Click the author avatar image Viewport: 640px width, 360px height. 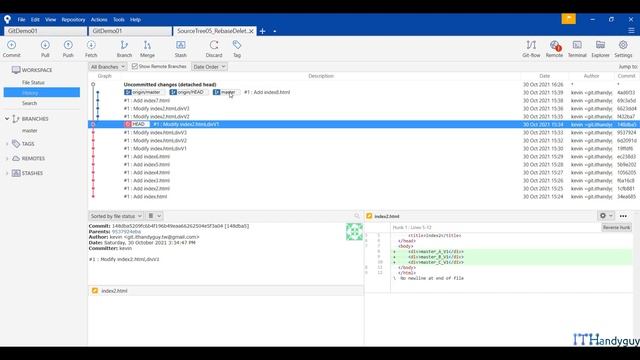(x=354, y=232)
